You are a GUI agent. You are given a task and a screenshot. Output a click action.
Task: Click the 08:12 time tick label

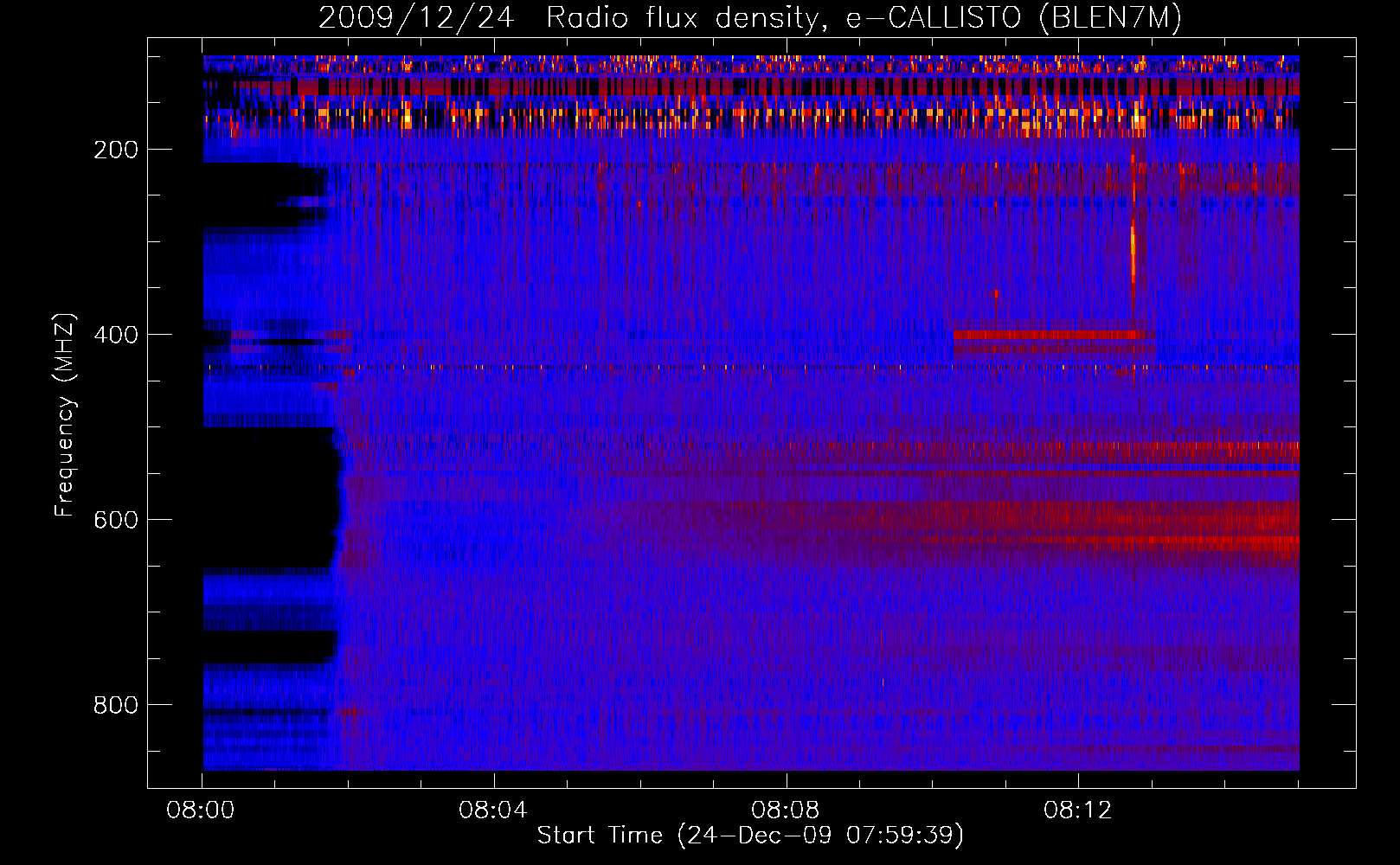tap(1077, 811)
